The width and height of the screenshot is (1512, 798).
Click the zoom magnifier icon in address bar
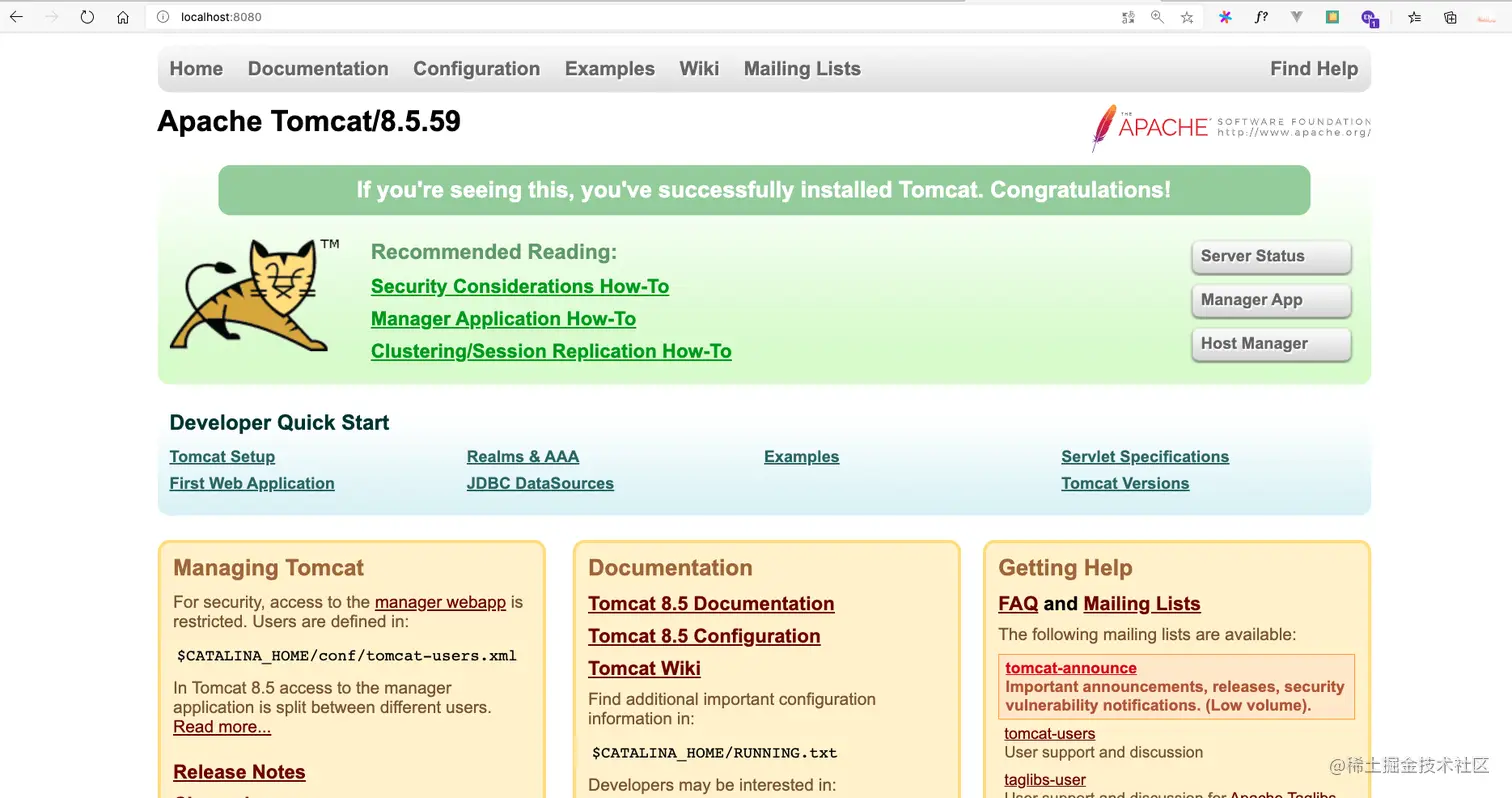(1157, 17)
